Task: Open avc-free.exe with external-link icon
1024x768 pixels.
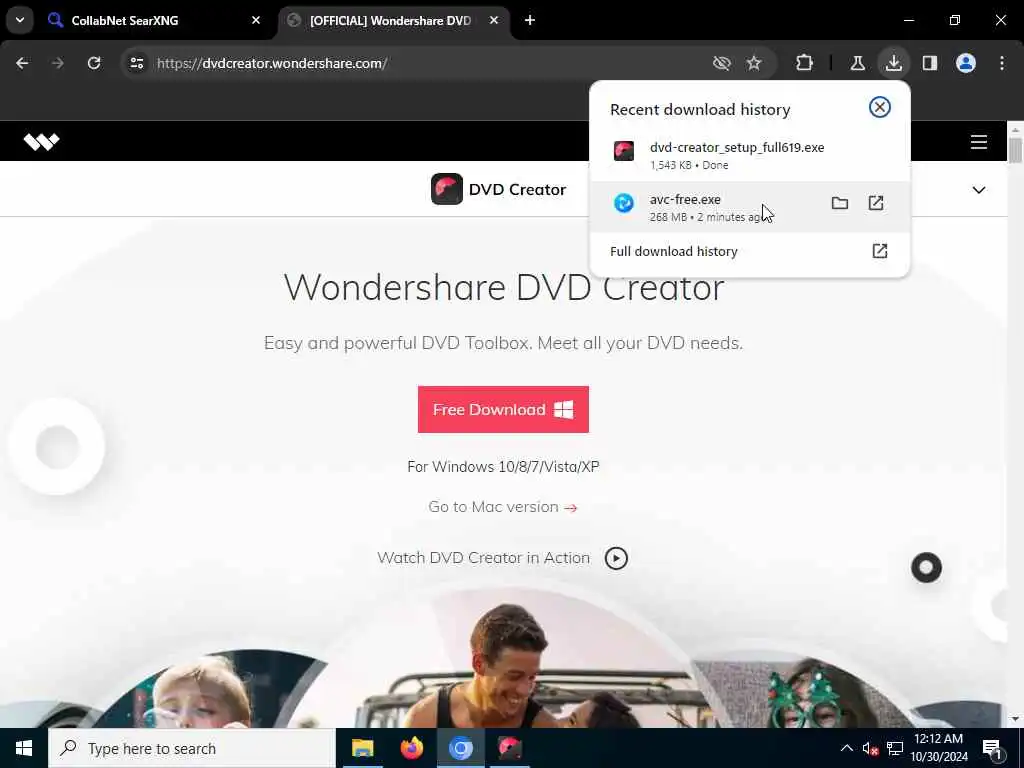Action: point(876,203)
